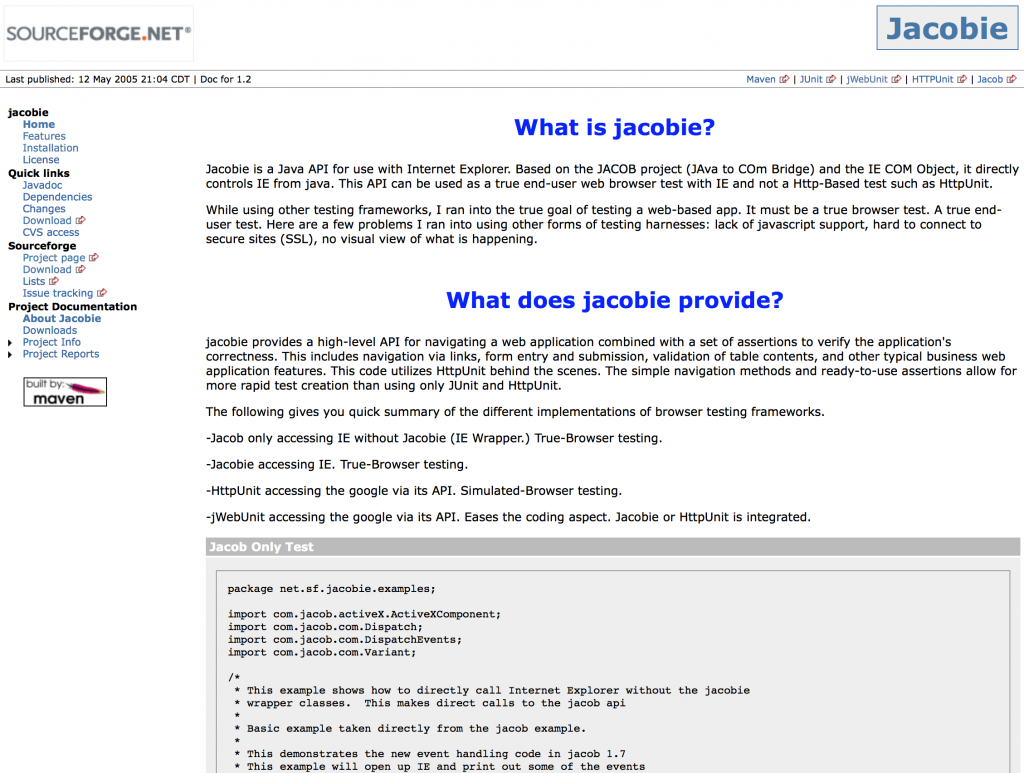The image size is (1024, 773).
Task: Click "import com.jacob.com.Variant;" code line
Action: 321,652
